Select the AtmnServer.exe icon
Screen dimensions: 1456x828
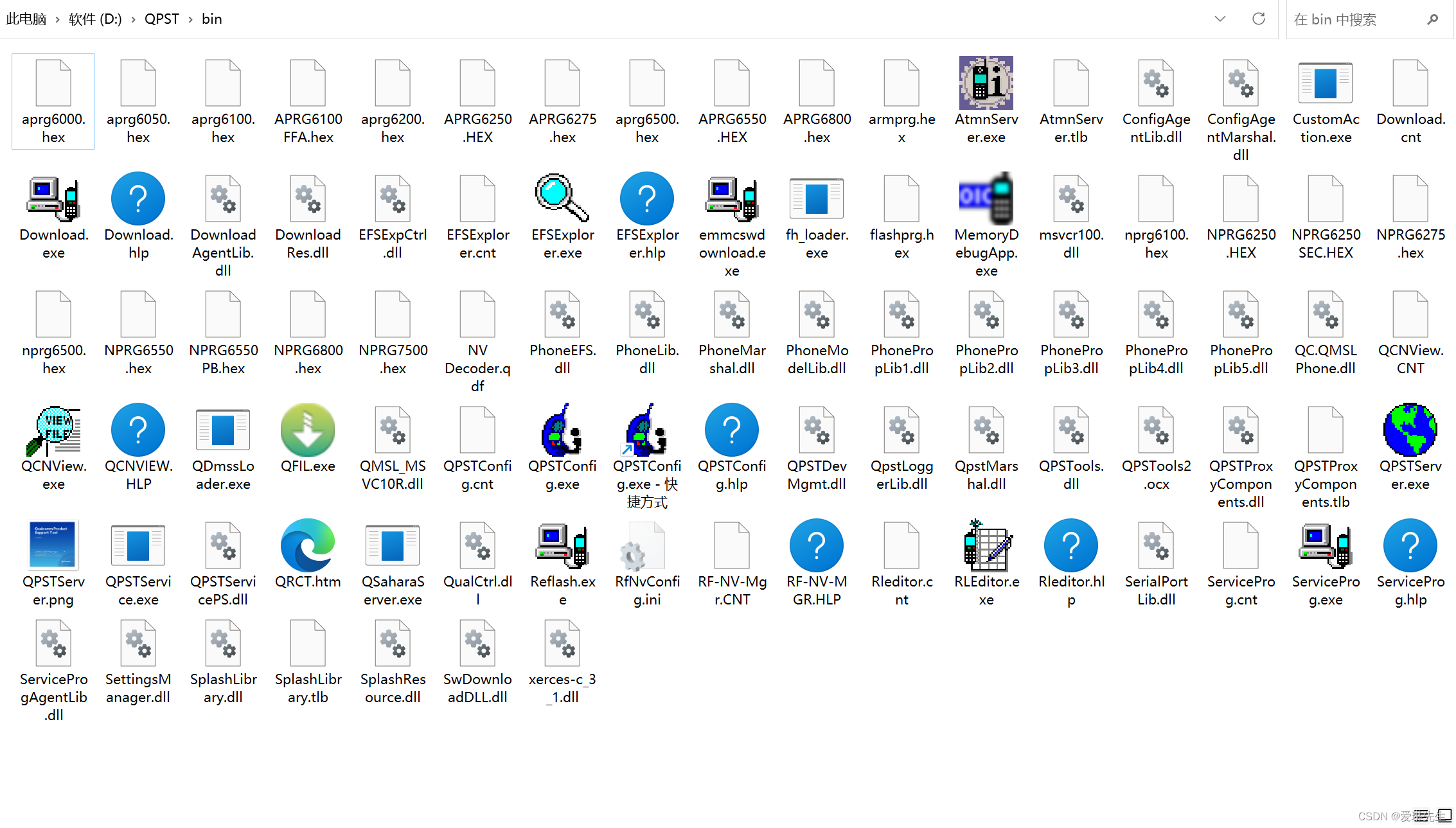tap(986, 84)
